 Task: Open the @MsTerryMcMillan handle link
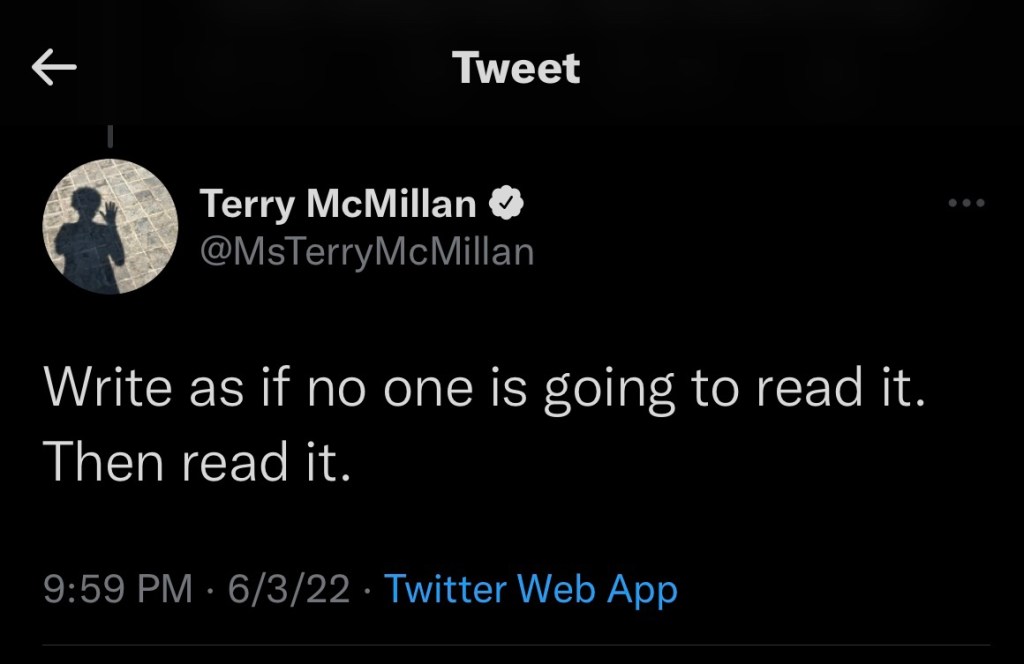pyautogui.click(x=367, y=251)
